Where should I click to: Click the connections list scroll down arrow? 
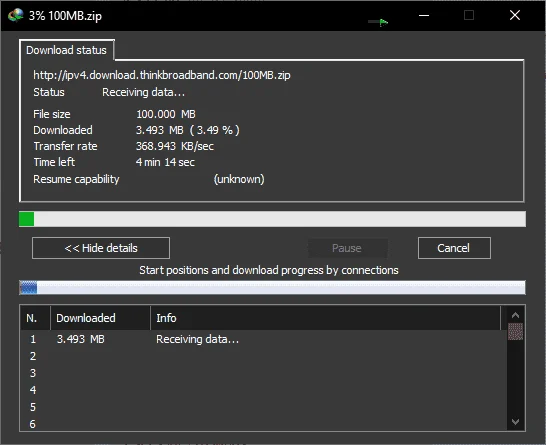515,422
